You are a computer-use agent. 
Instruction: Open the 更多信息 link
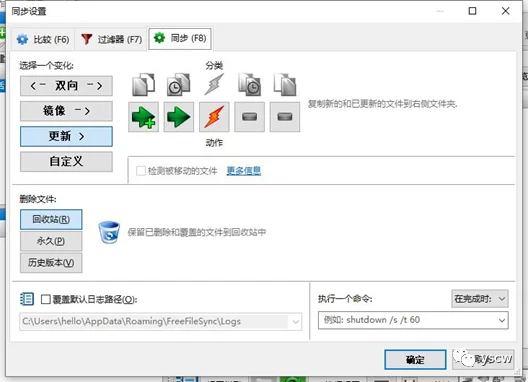[x=244, y=171]
